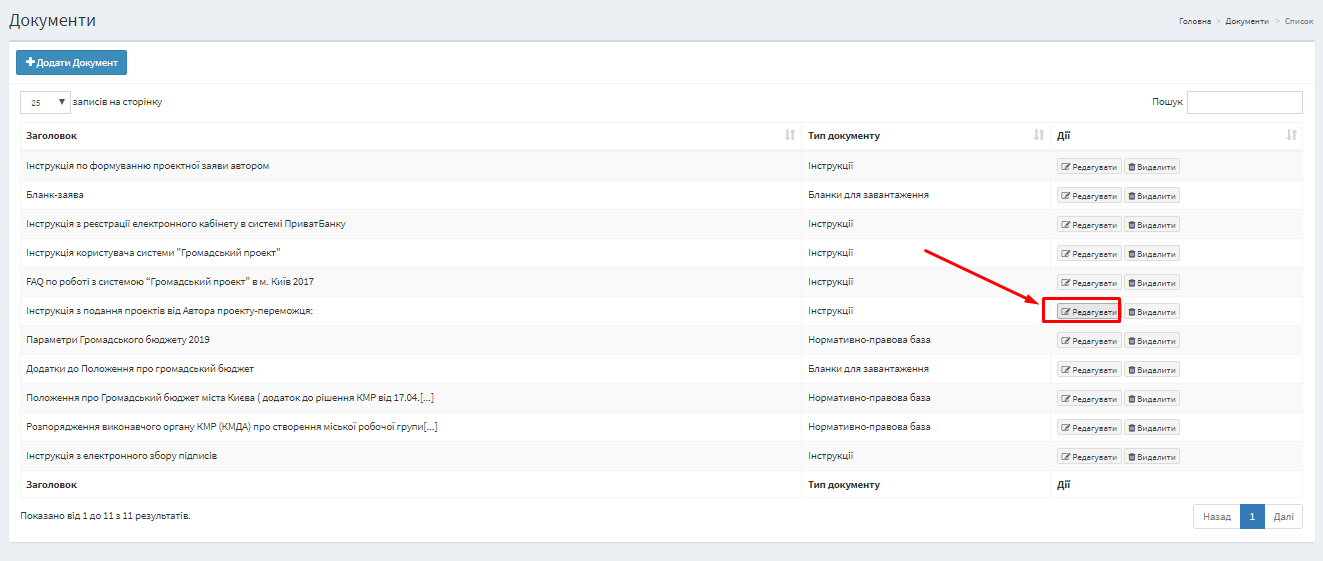Edit the FAQ по роботі з системою row
Viewport: 1323px width, 561px height.
point(1089,283)
